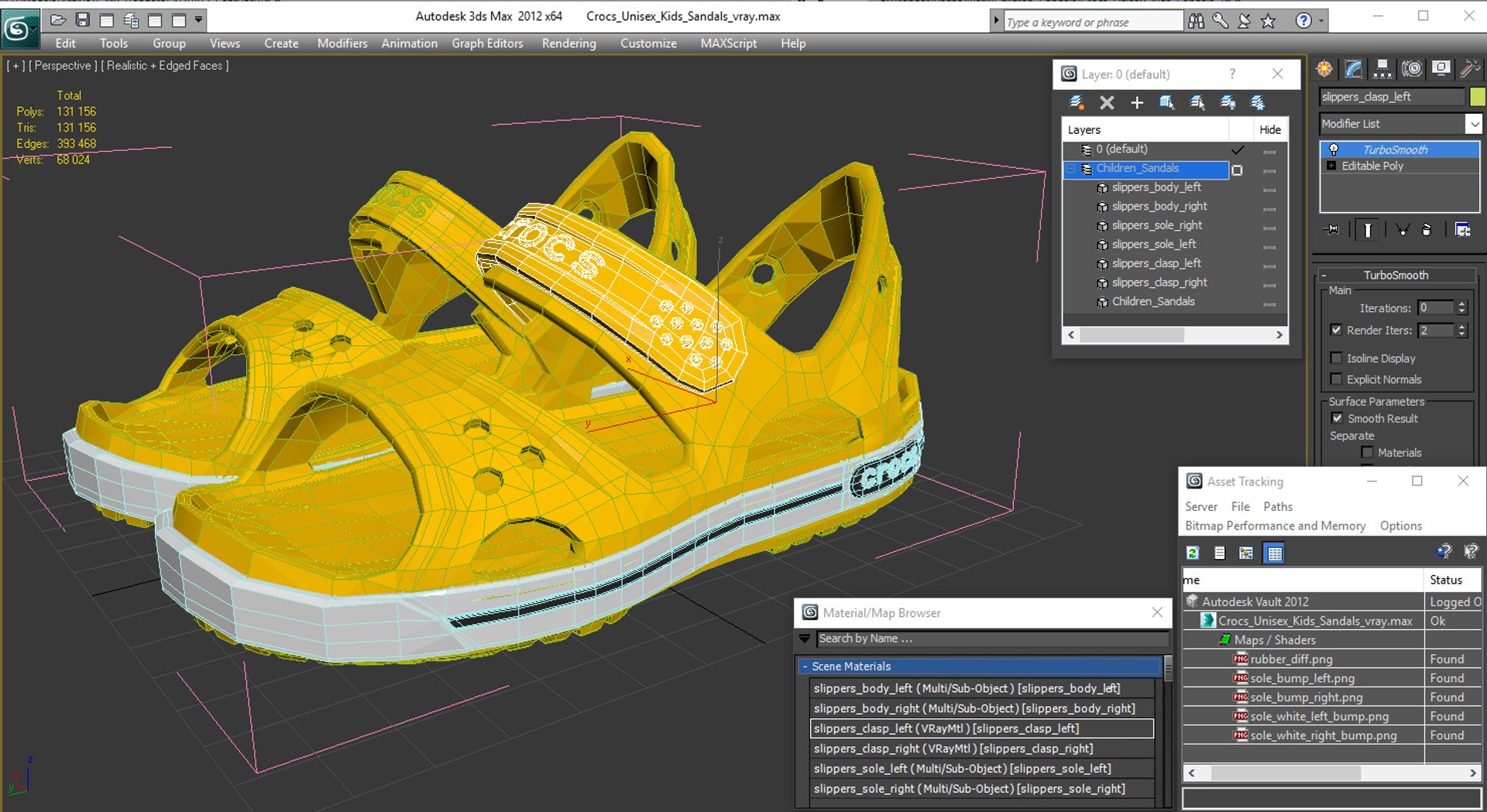This screenshot has height=812, width=1487.
Task: Open the Modifier List dropdown
Action: point(1473,124)
